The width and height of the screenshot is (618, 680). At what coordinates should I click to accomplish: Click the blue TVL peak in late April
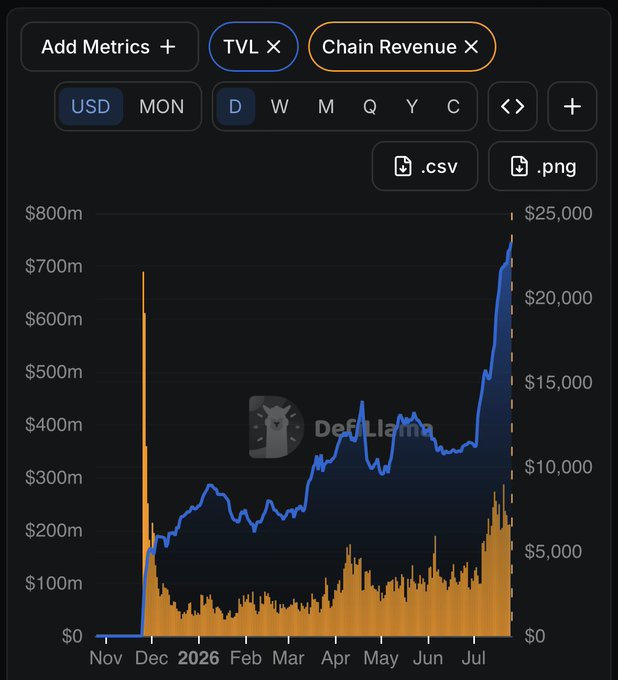click(362, 403)
